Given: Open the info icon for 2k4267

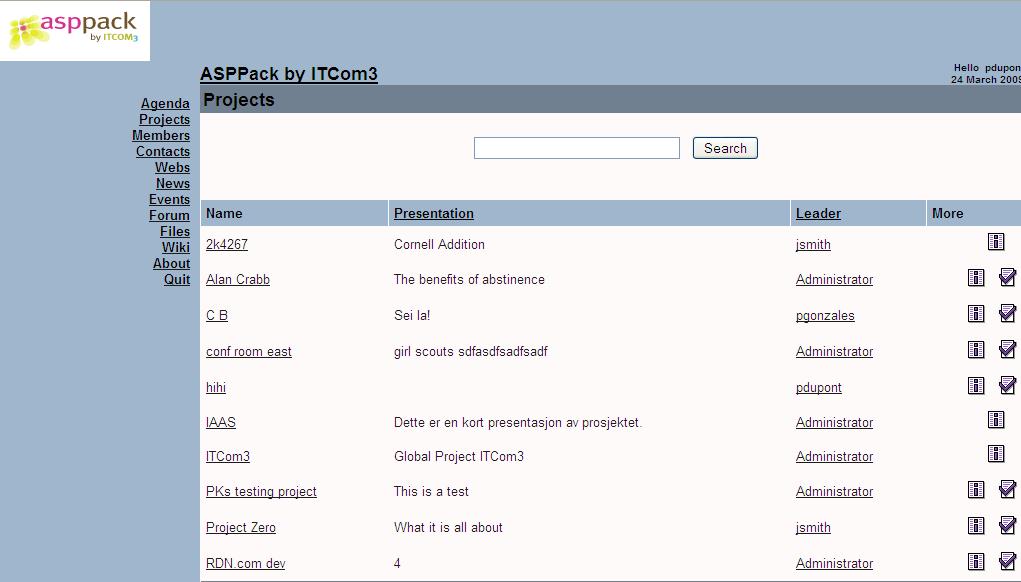Looking at the screenshot, I should coord(996,242).
